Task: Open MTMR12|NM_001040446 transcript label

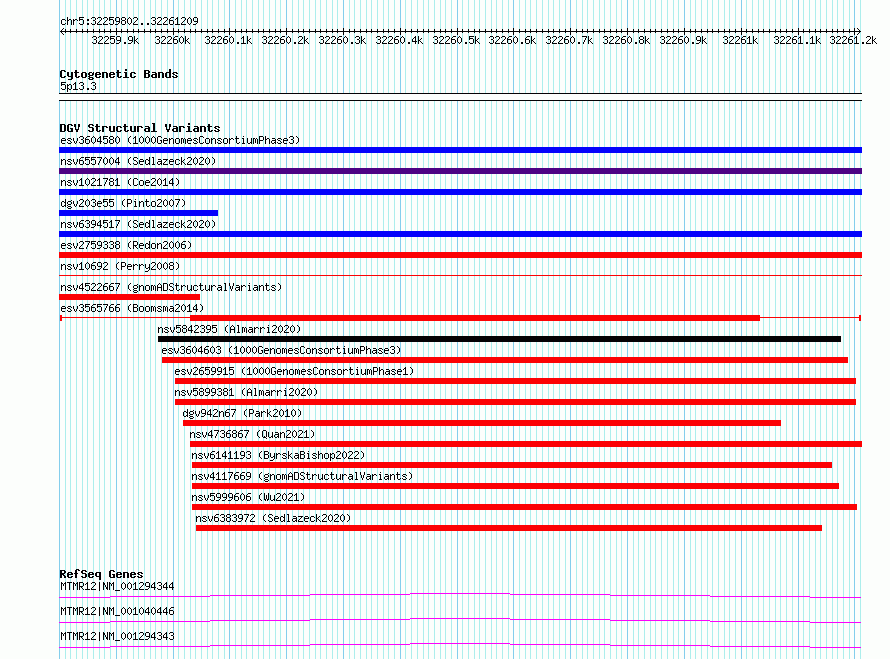Action: pyautogui.click(x=117, y=611)
